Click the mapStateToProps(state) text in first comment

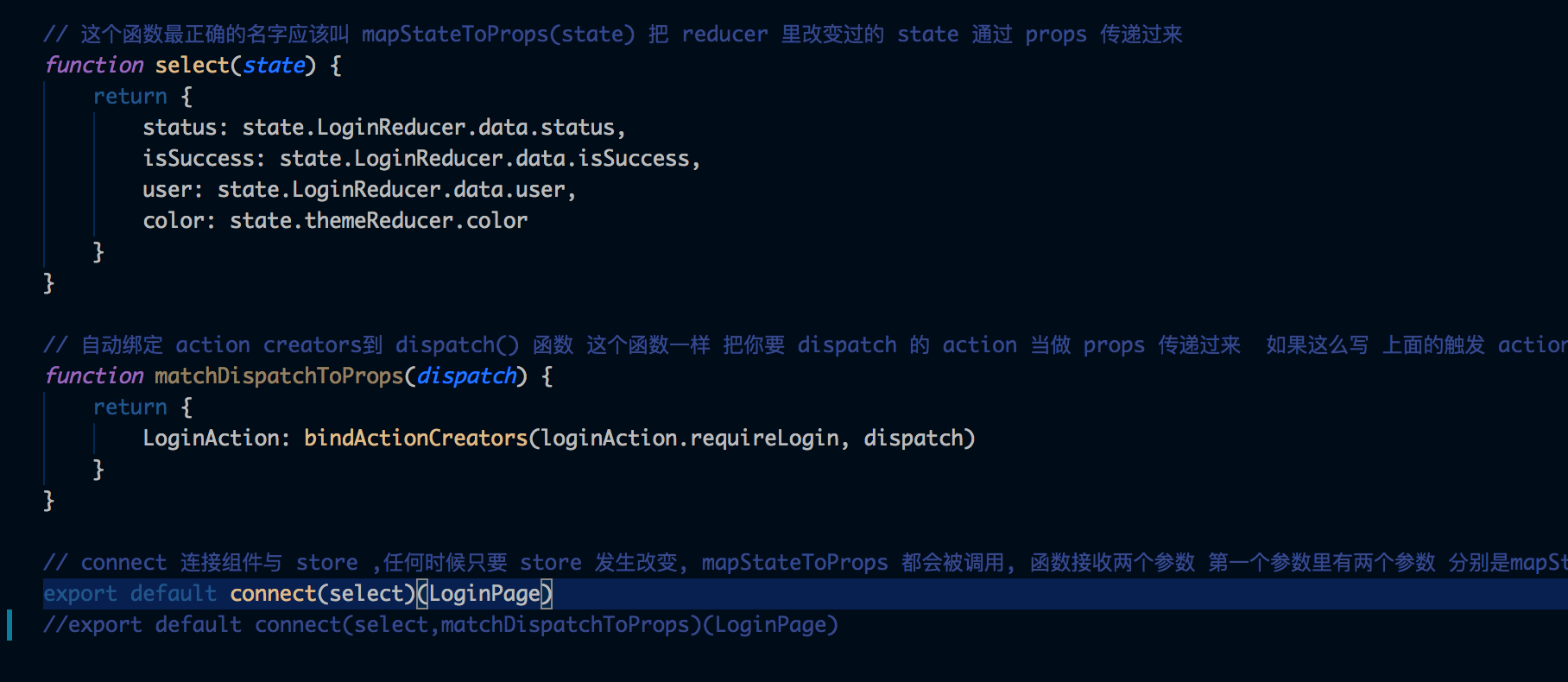pos(498,35)
